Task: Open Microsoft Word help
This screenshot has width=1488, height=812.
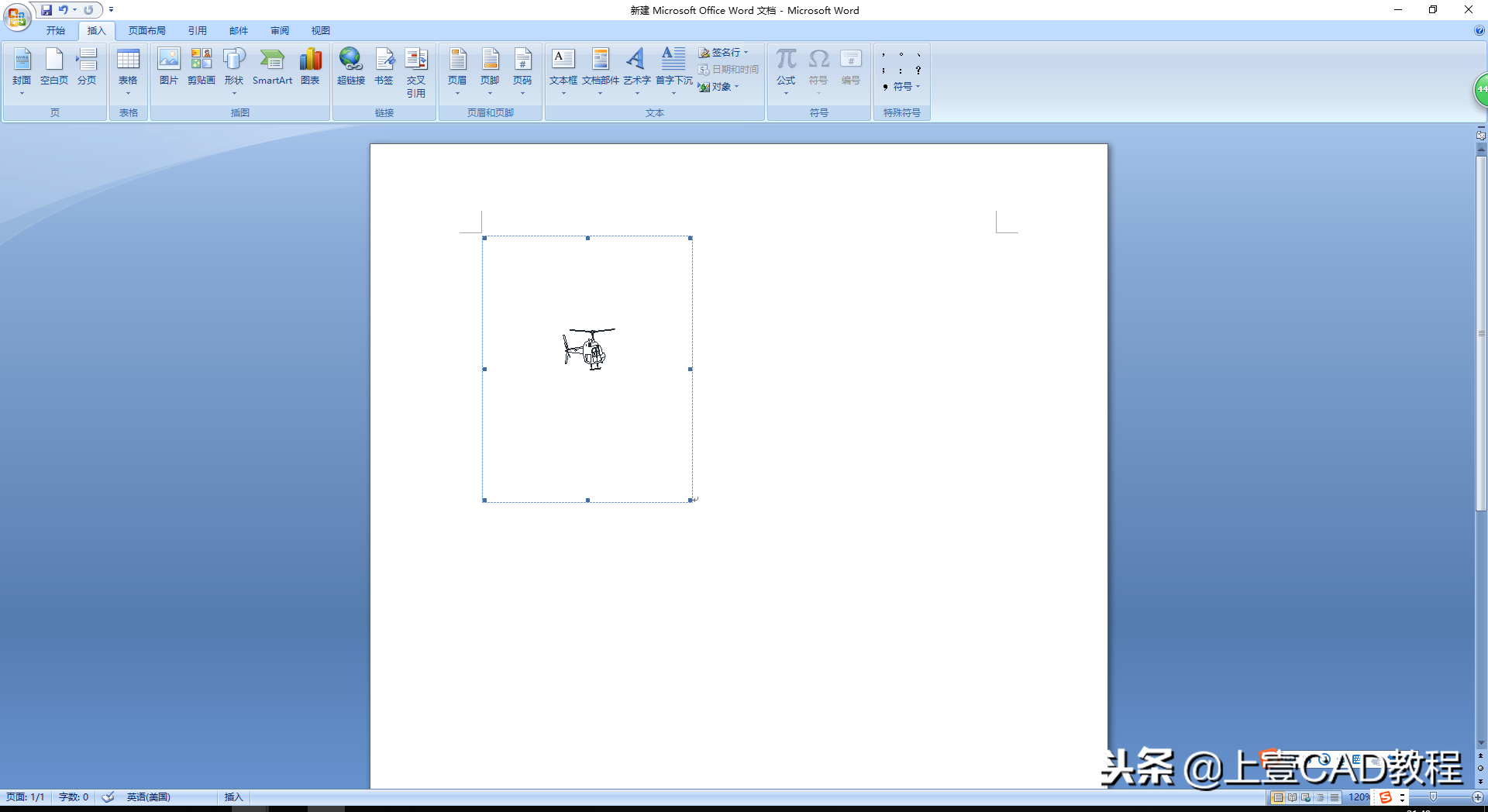Action: coord(1479,31)
